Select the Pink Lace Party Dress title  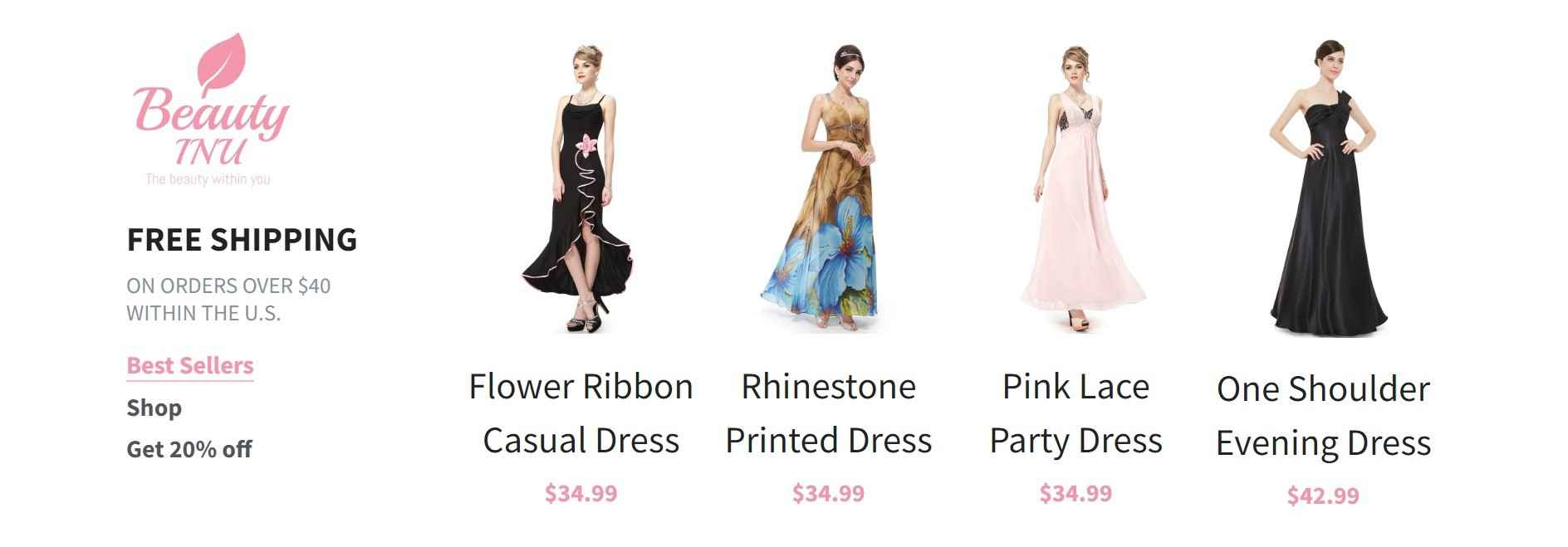tap(1076, 413)
